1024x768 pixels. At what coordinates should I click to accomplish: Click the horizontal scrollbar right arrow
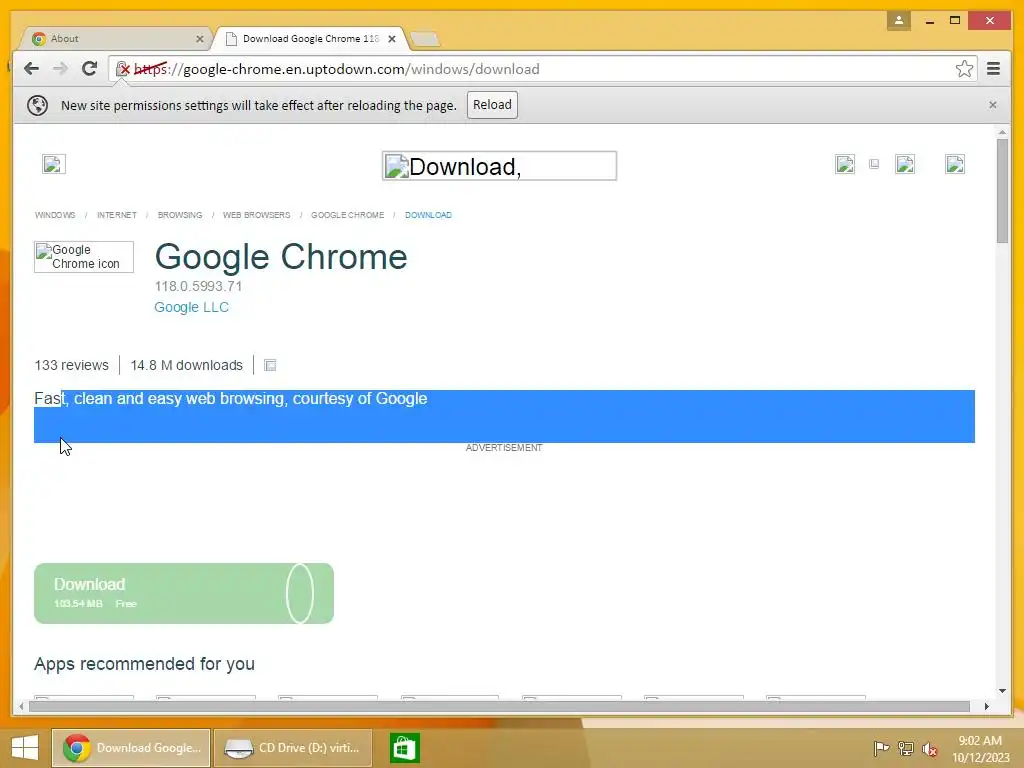pos(986,706)
